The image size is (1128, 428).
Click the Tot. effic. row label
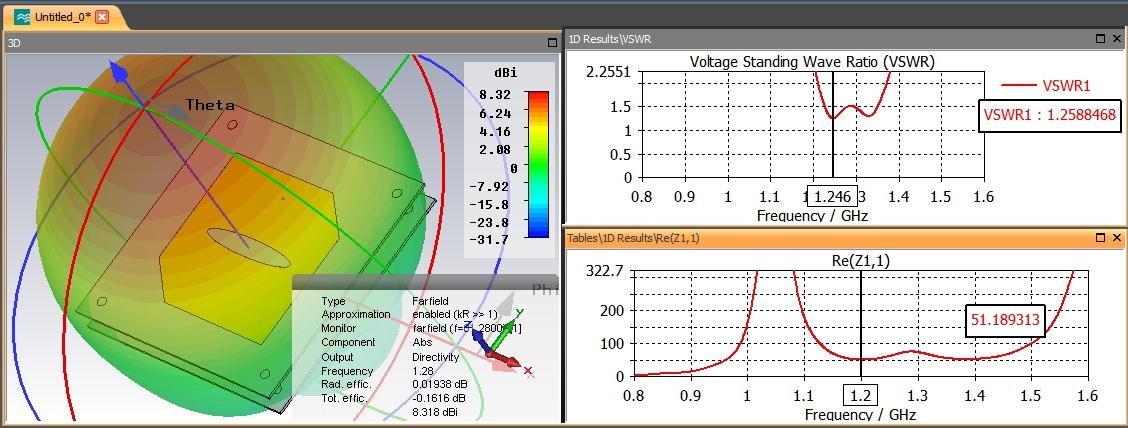(x=344, y=399)
